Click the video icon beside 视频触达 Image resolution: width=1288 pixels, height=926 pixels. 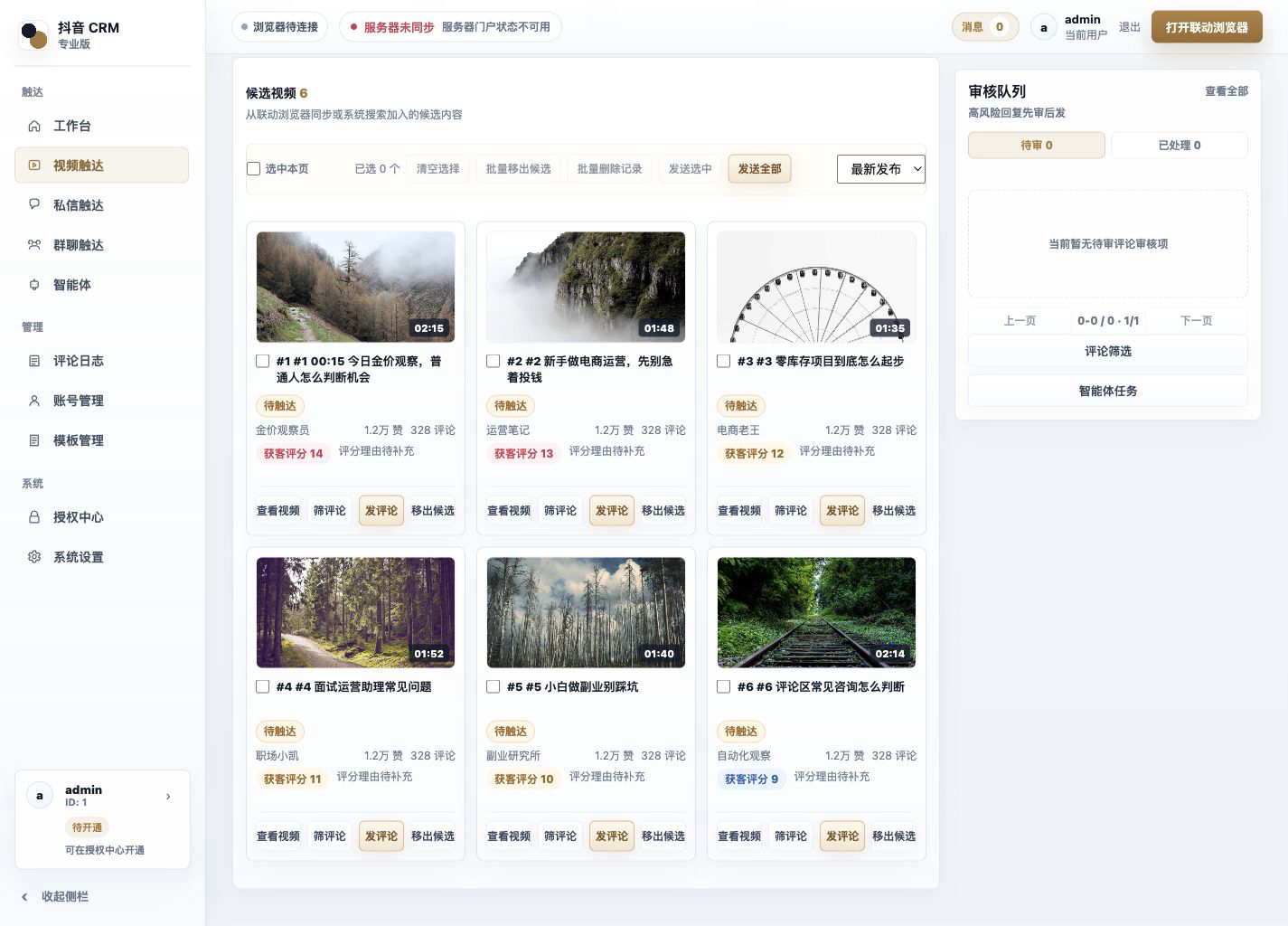[34, 165]
